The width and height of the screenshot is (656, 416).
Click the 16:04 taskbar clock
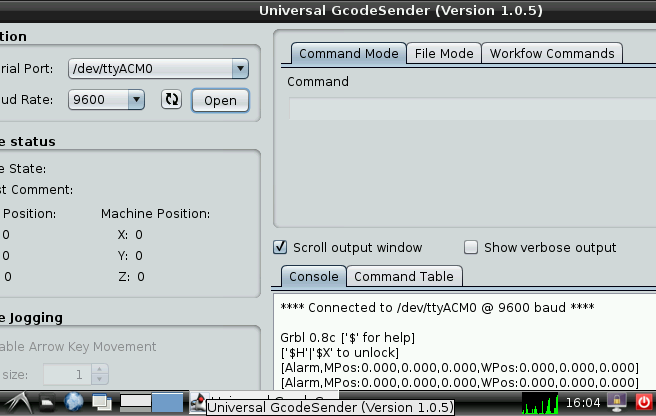[x=583, y=403]
